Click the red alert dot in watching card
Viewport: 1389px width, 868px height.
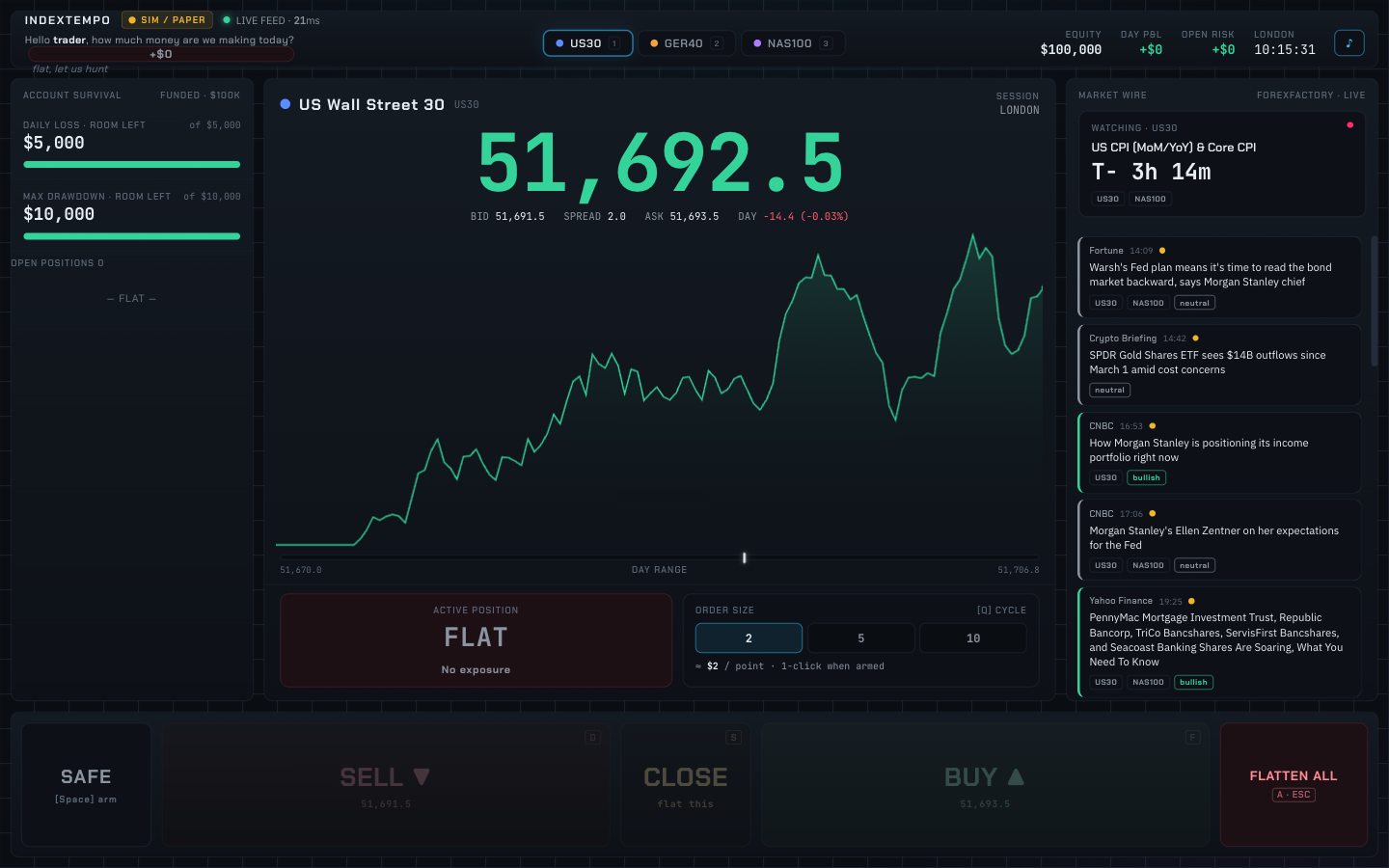tap(1349, 125)
